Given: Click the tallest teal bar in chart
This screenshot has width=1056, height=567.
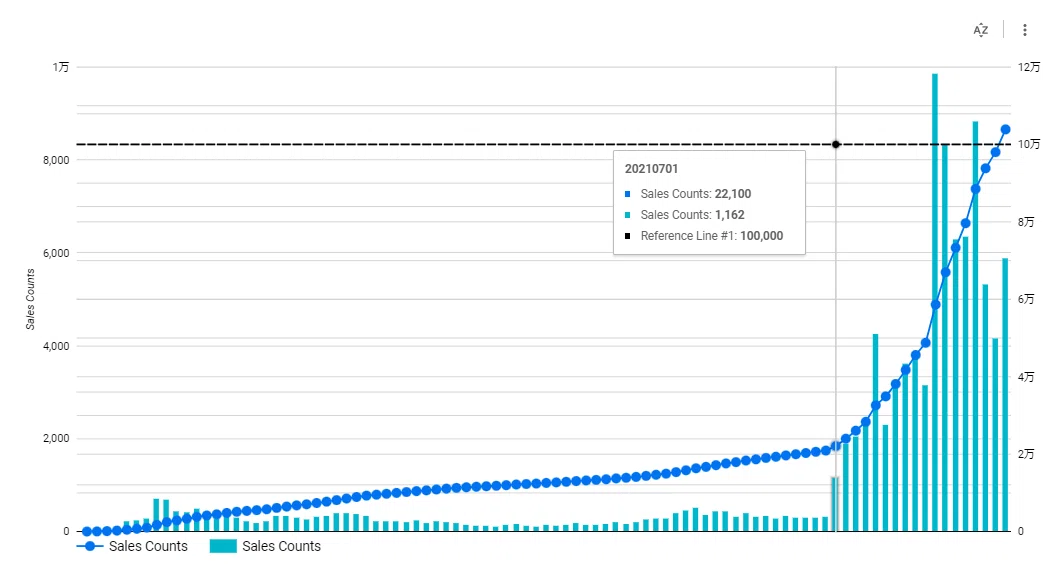Looking at the screenshot, I should tap(935, 302).
